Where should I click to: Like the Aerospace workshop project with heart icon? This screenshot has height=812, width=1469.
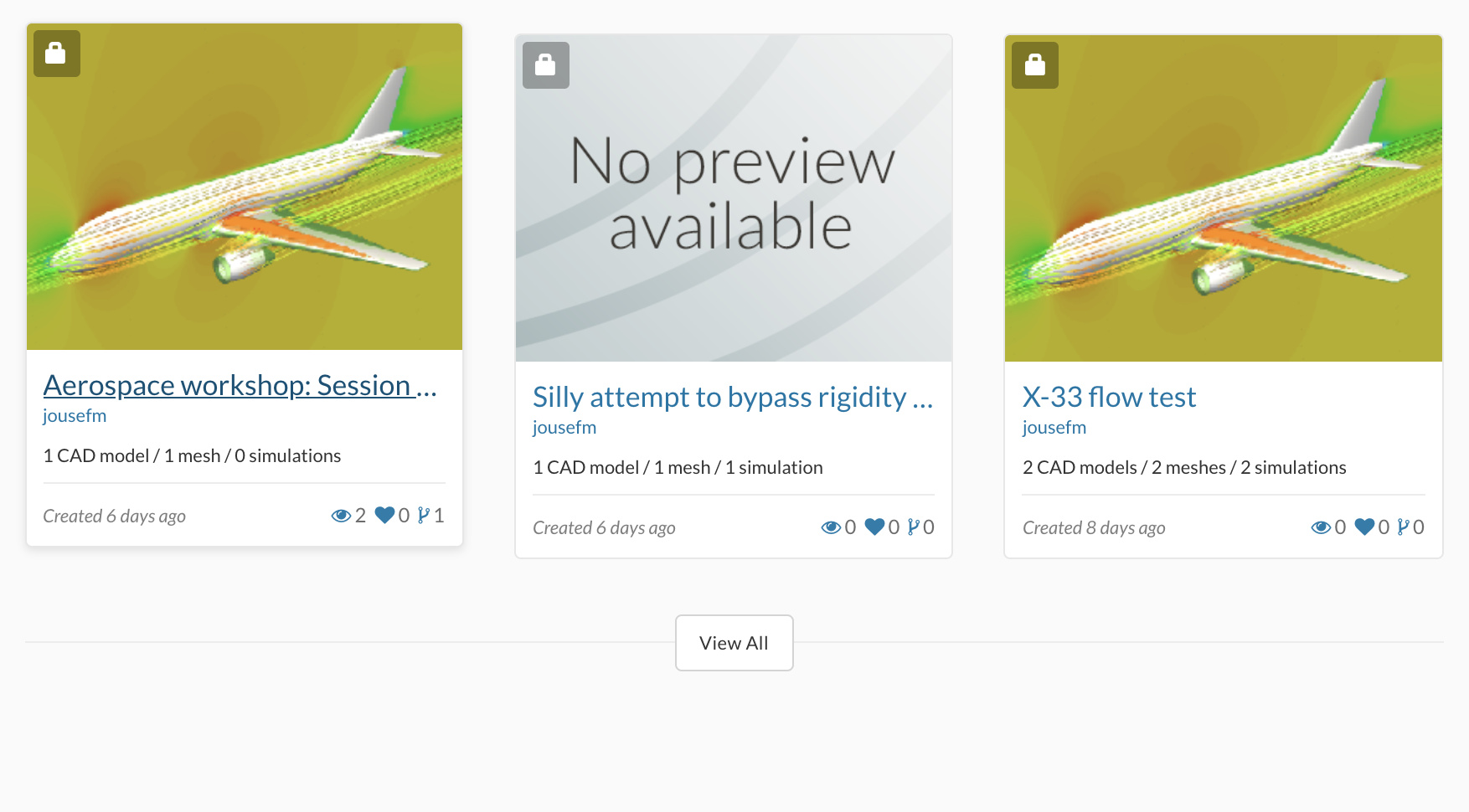pos(384,516)
